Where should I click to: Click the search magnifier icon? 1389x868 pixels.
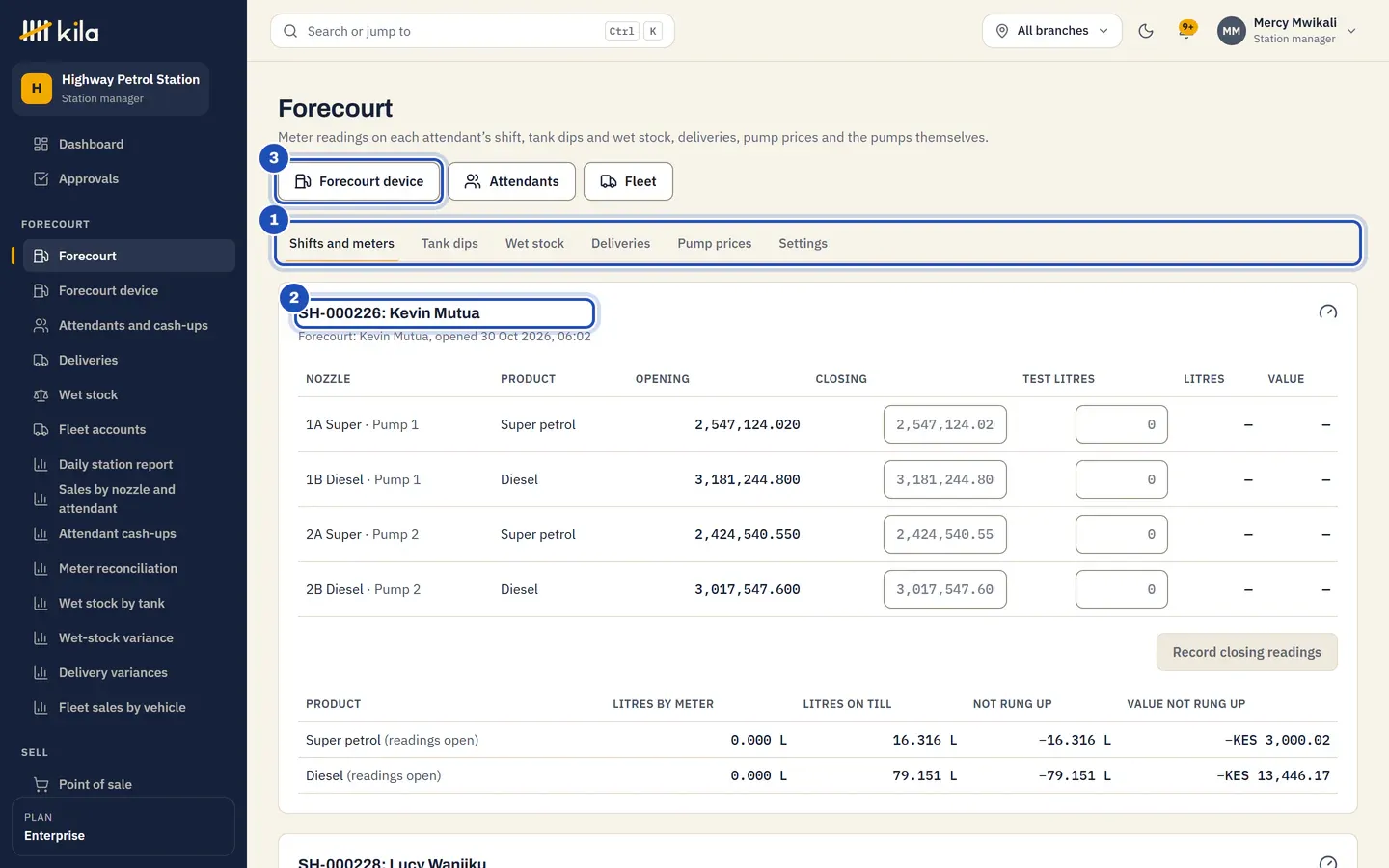tap(290, 31)
